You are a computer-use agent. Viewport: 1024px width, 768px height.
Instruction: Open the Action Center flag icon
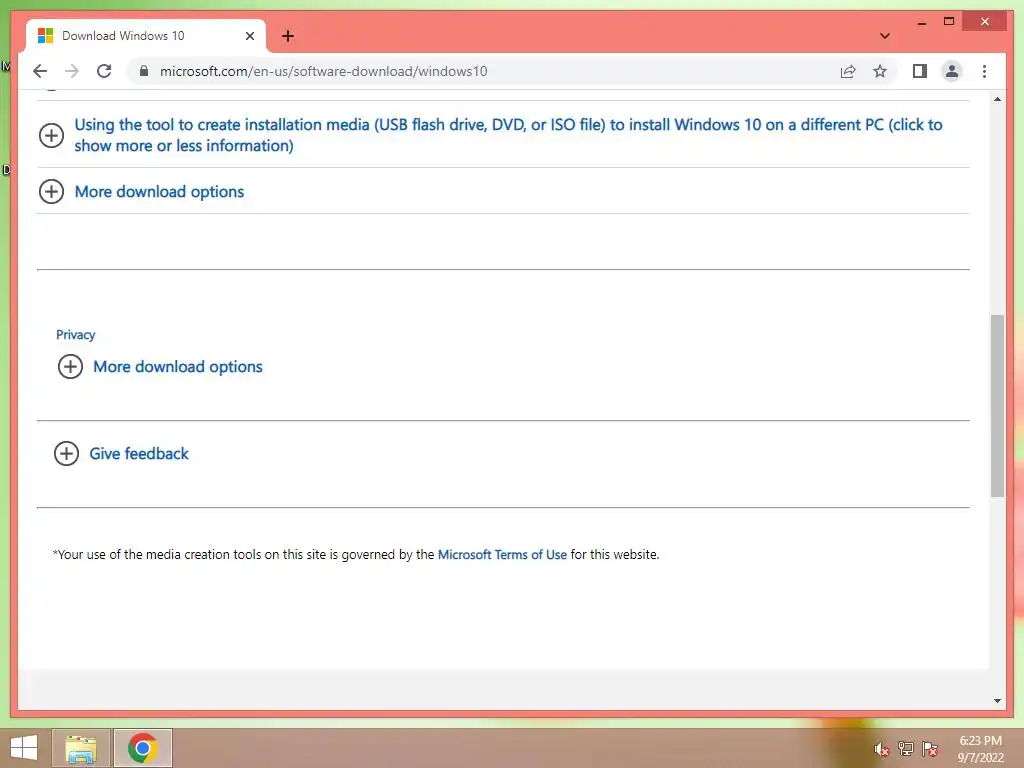[x=929, y=748]
